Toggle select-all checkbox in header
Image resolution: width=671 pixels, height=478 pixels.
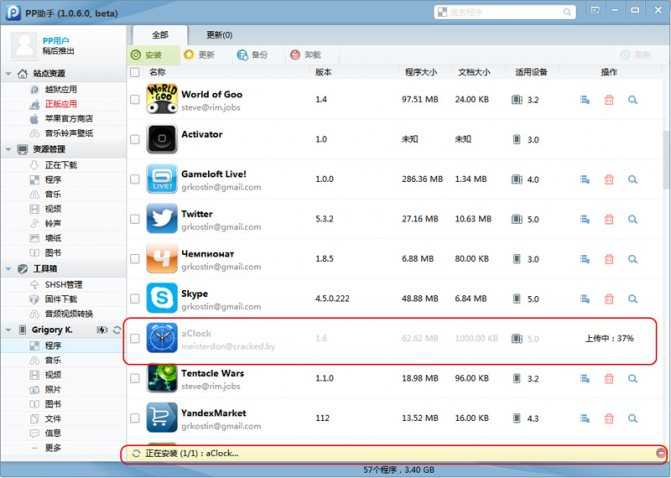coord(135,72)
